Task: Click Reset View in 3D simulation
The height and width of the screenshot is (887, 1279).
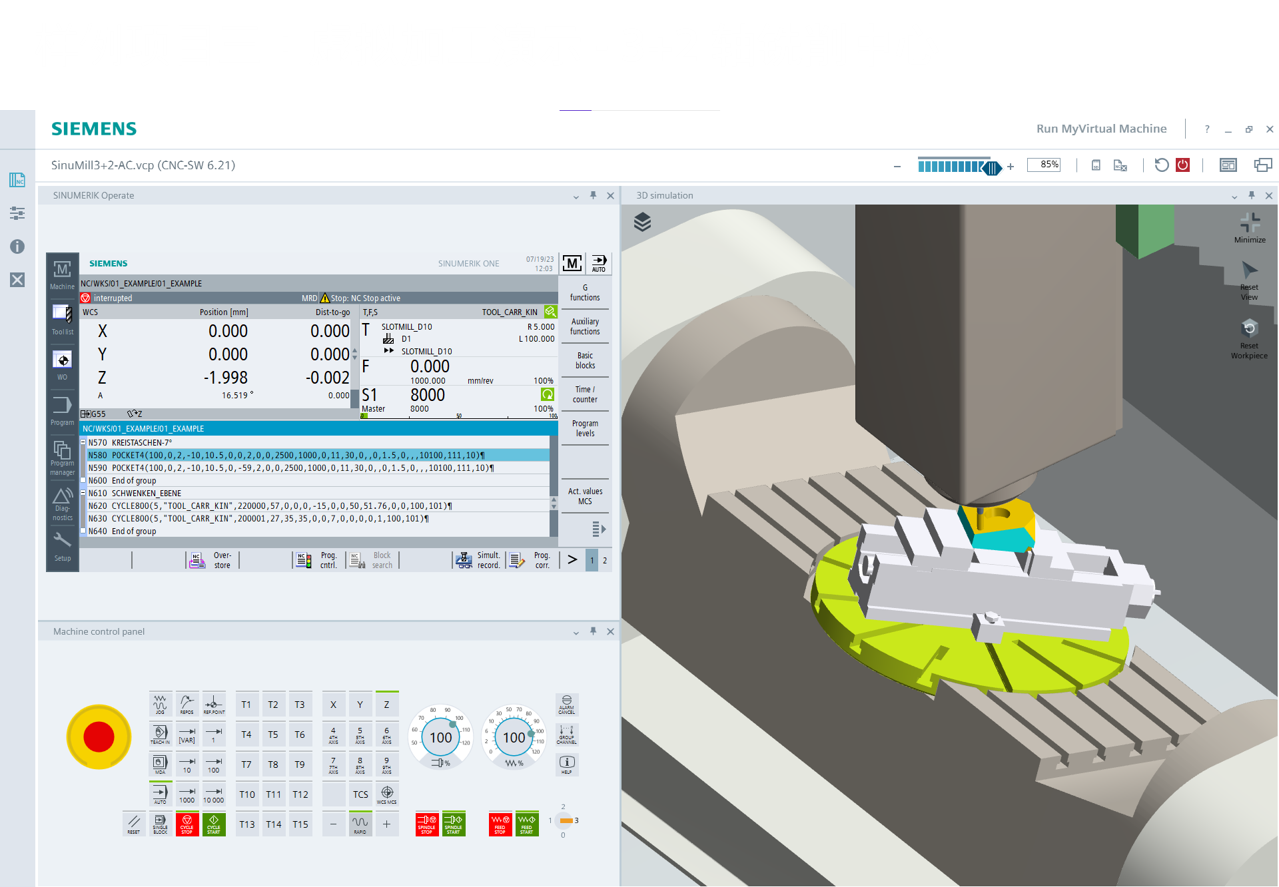Action: 1249,281
